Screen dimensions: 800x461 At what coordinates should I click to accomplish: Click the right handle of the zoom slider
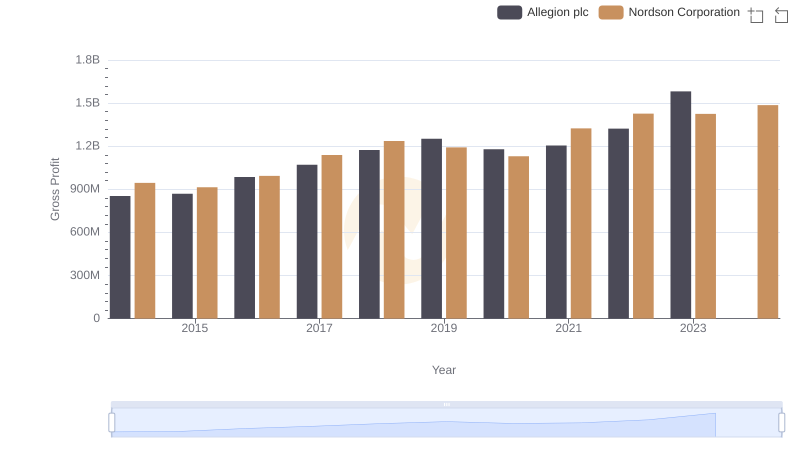(781, 423)
